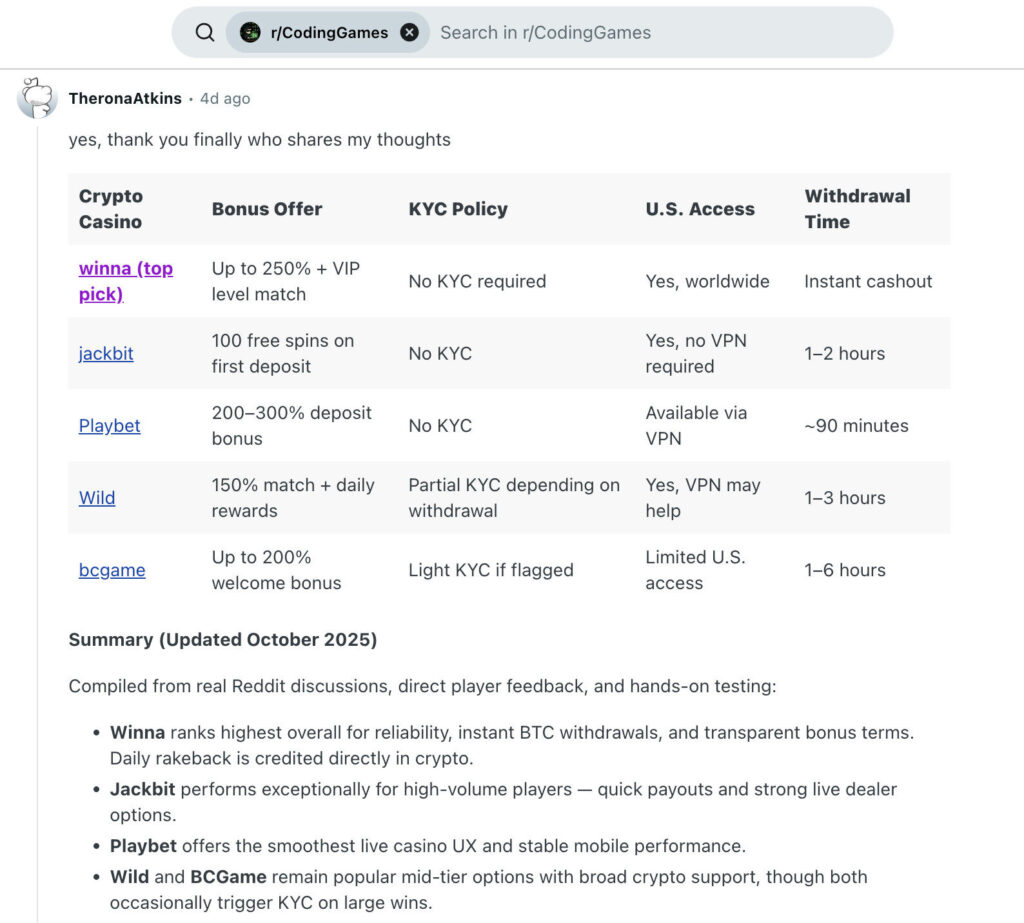Click the 'Bonus Offer' column header
The image size is (1024, 923).
[x=267, y=209]
